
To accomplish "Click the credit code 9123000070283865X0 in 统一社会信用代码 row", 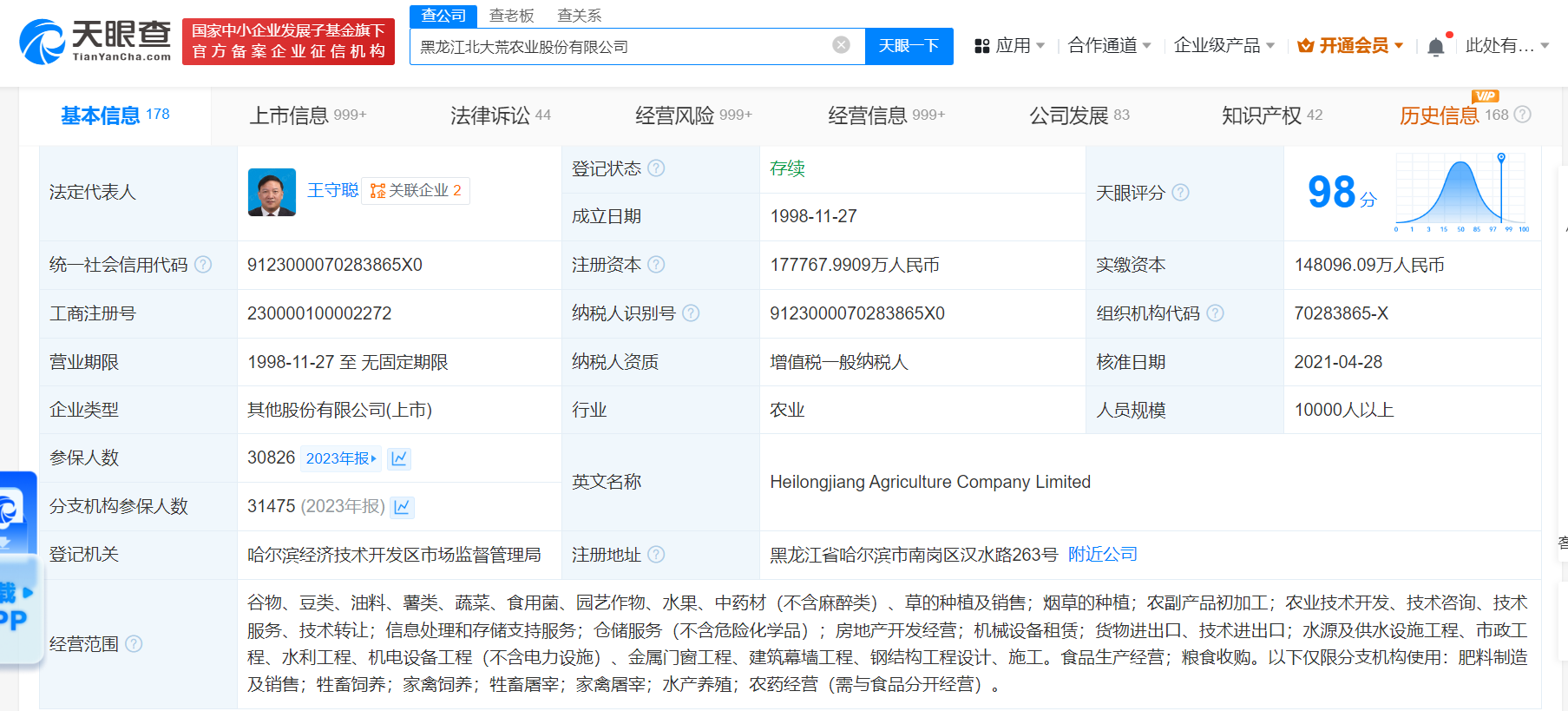I will pos(335,265).
